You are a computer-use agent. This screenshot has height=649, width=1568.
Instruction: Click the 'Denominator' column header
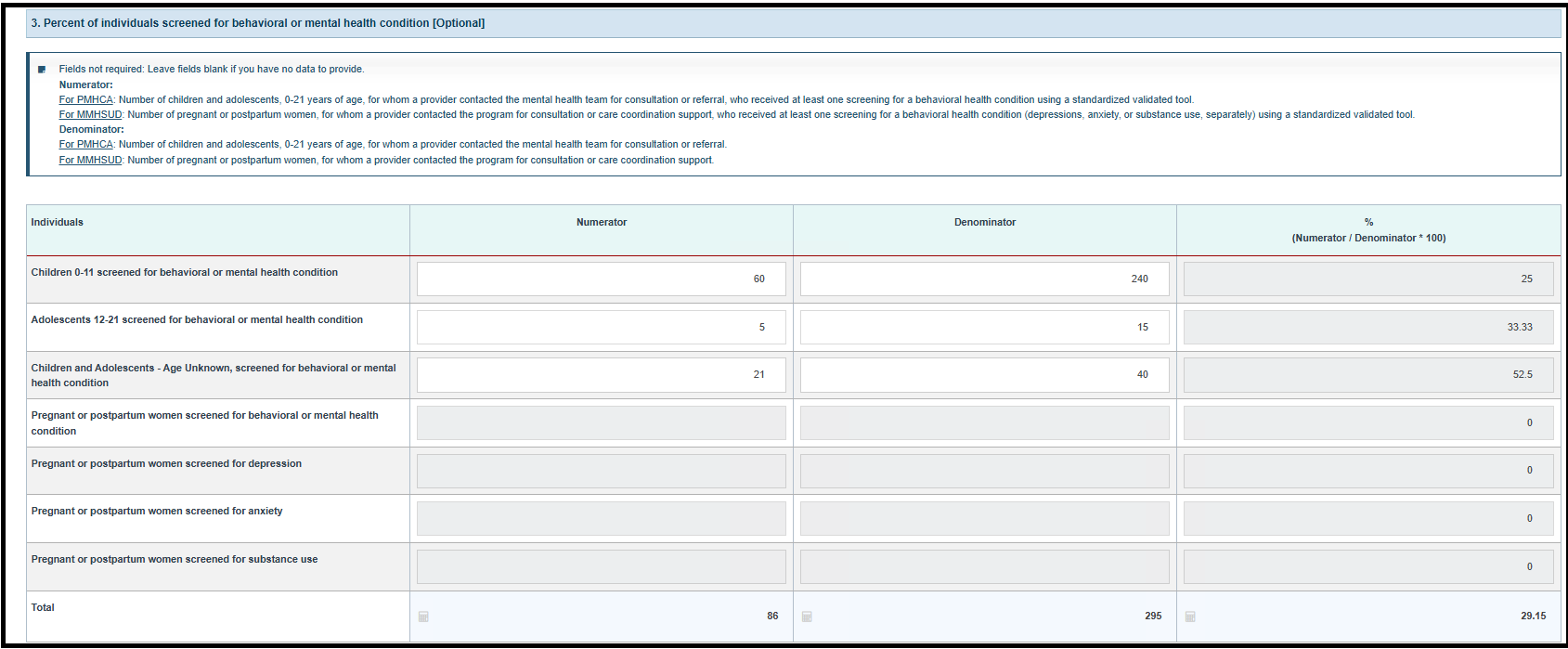click(x=985, y=222)
